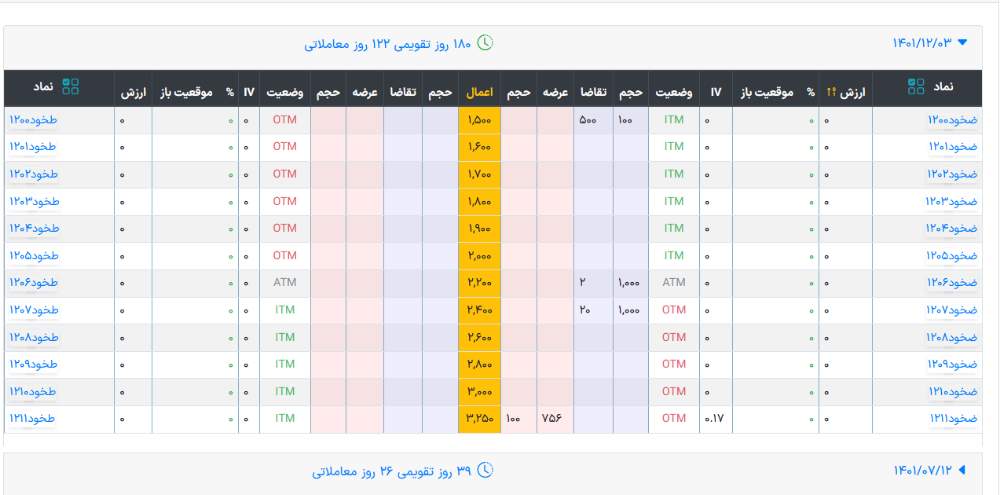Open call symbol ضخود۱۲۰۳
The width and height of the screenshot is (1000, 495).
click(x=951, y=202)
